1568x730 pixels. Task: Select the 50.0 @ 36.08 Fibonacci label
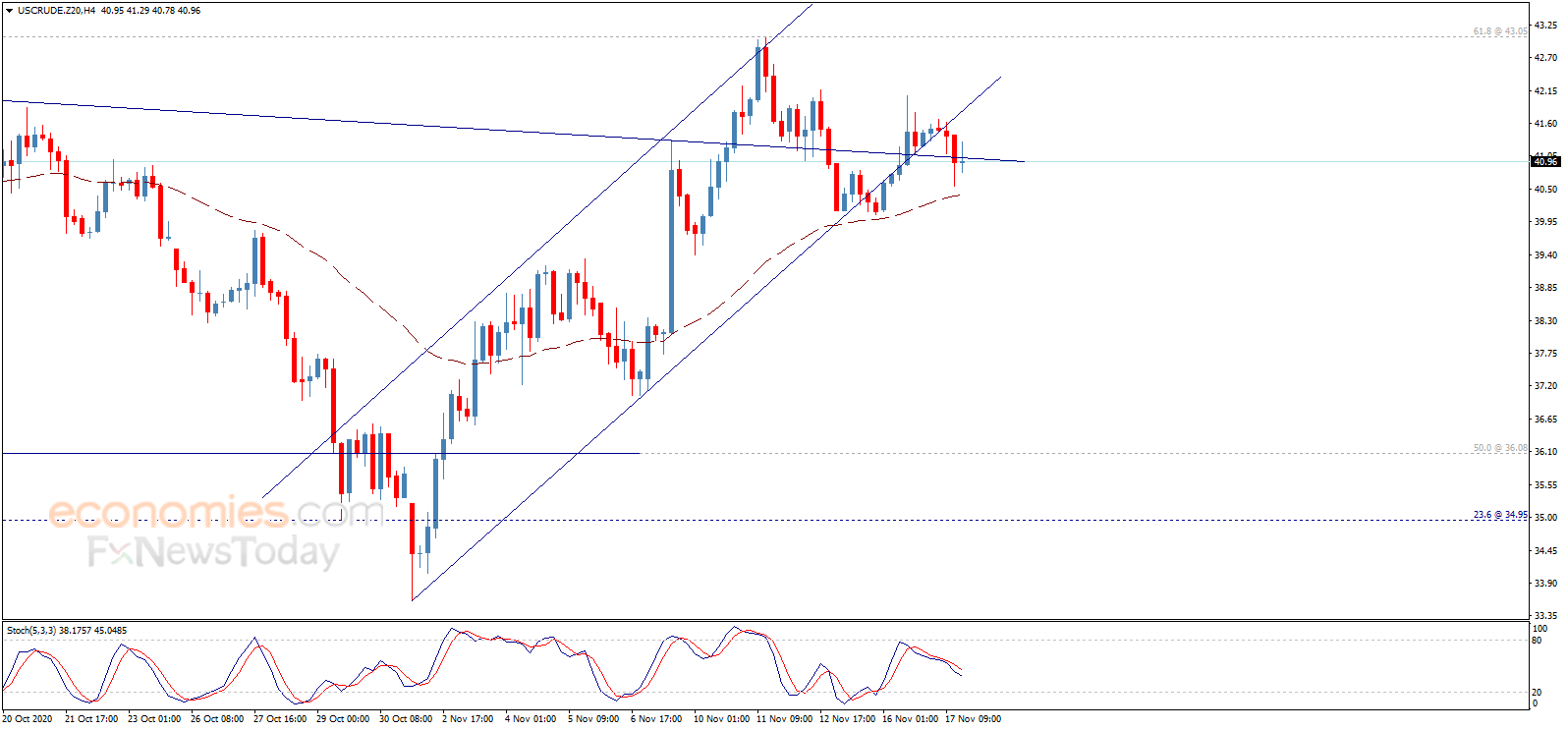click(x=1500, y=448)
